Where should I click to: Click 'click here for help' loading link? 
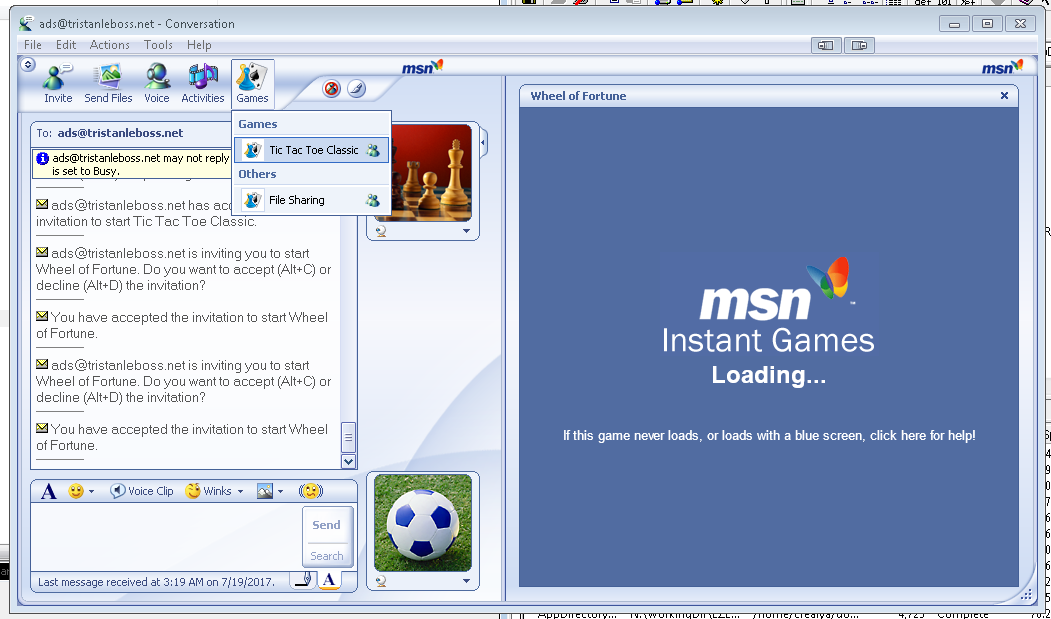922,436
